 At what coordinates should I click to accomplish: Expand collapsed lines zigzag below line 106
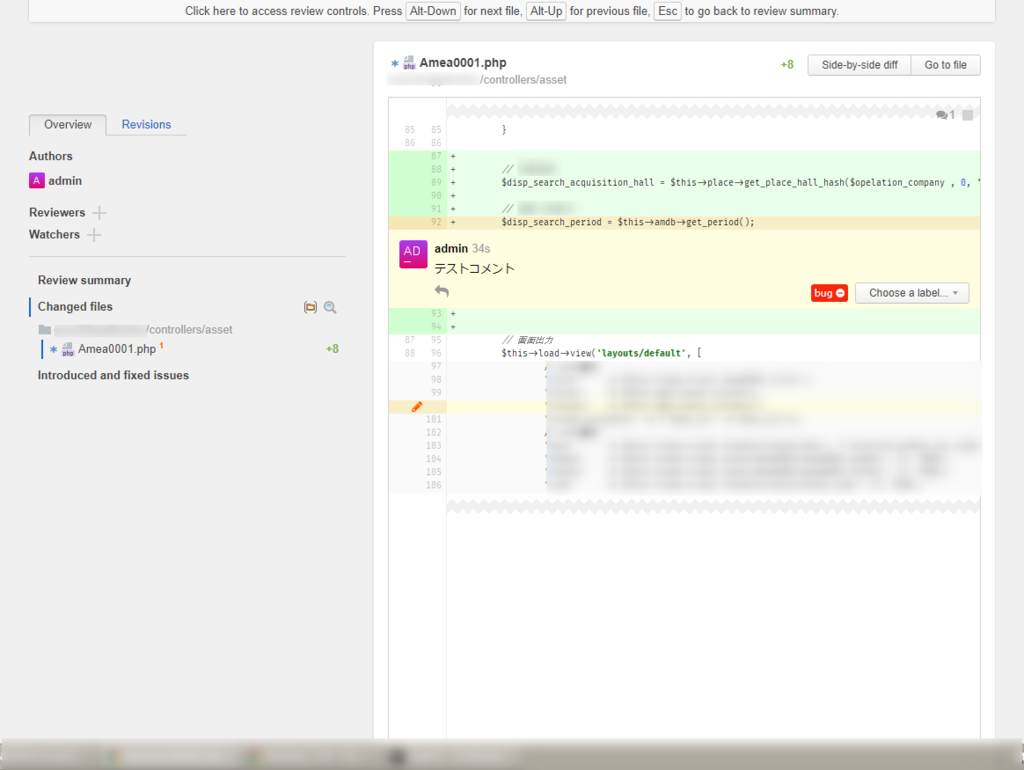pyautogui.click(x=713, y=505)
